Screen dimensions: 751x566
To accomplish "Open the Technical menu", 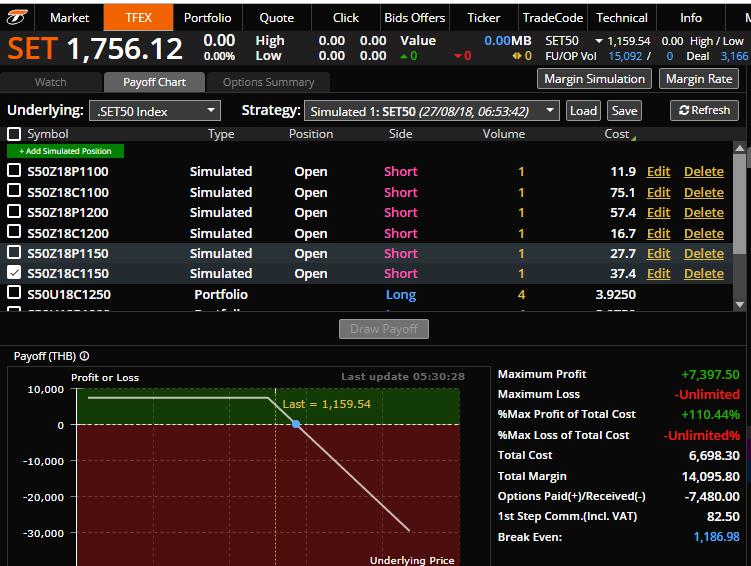I will [622, 18].
